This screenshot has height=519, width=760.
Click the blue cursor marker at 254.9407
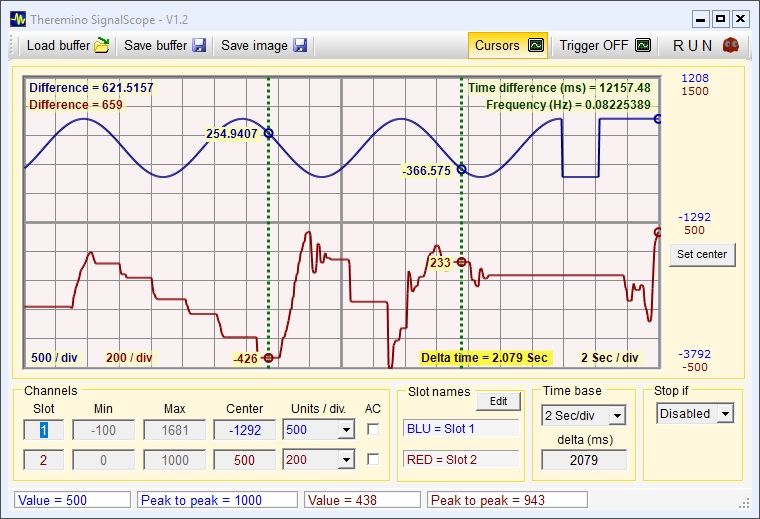click(268, 133)
